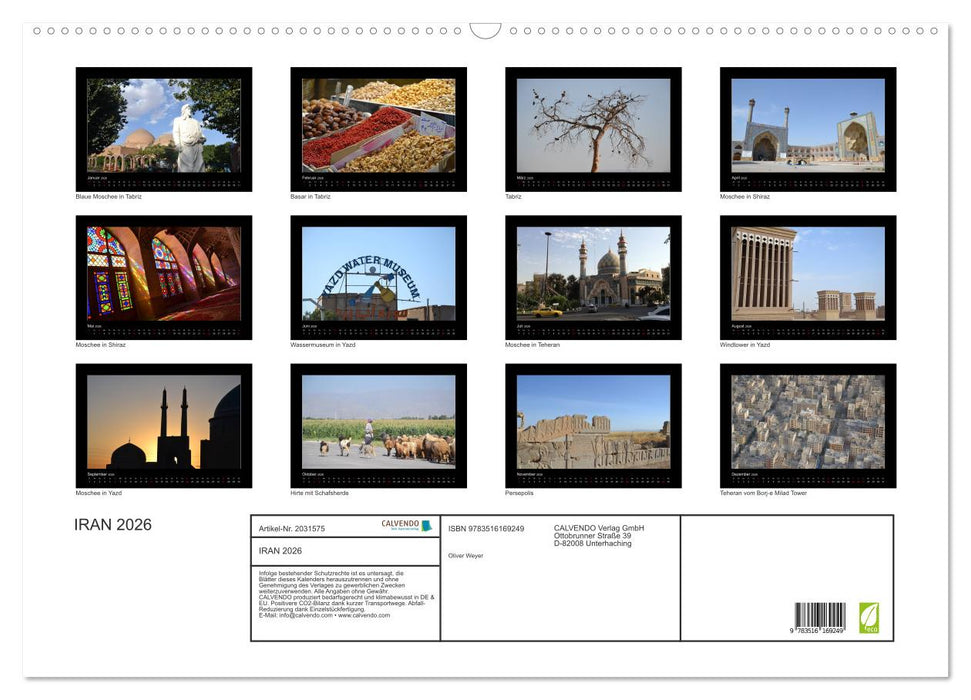
Task: Toggle the Windtower in Yazd thumbnail
Action: 808,276
